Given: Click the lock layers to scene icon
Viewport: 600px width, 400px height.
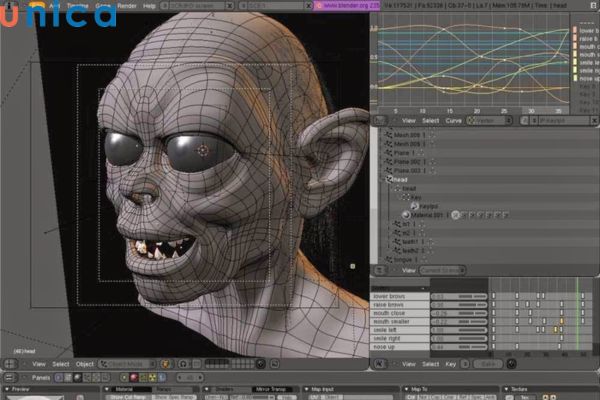Looking at the screenshot, I should pos(261,364).
